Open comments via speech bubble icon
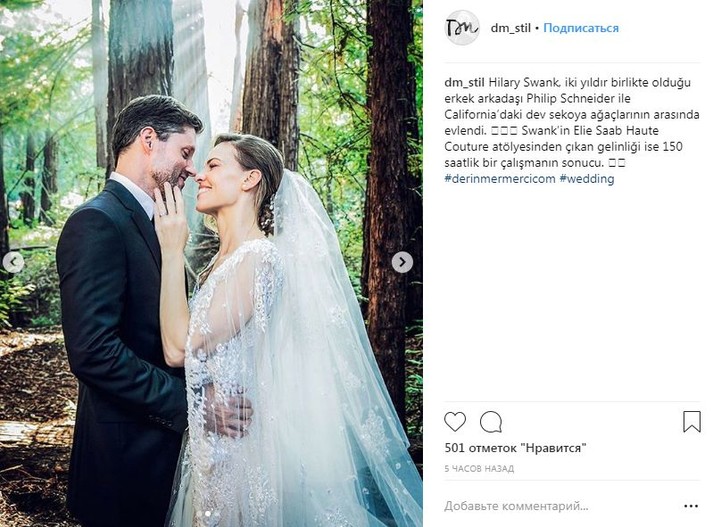The width and height of the screenshot is (713, 527). (491, 422)
